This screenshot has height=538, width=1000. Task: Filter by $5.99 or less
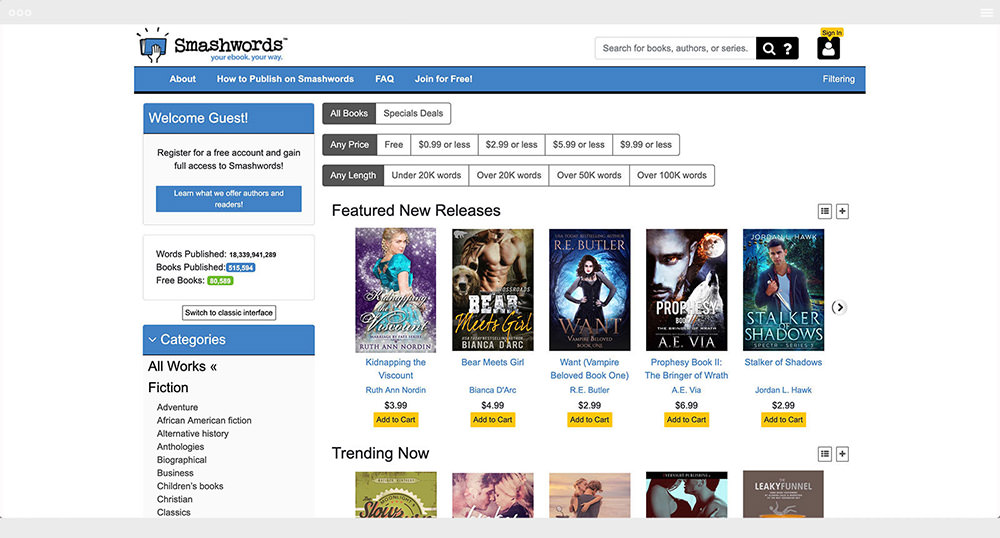coord(578,145)
